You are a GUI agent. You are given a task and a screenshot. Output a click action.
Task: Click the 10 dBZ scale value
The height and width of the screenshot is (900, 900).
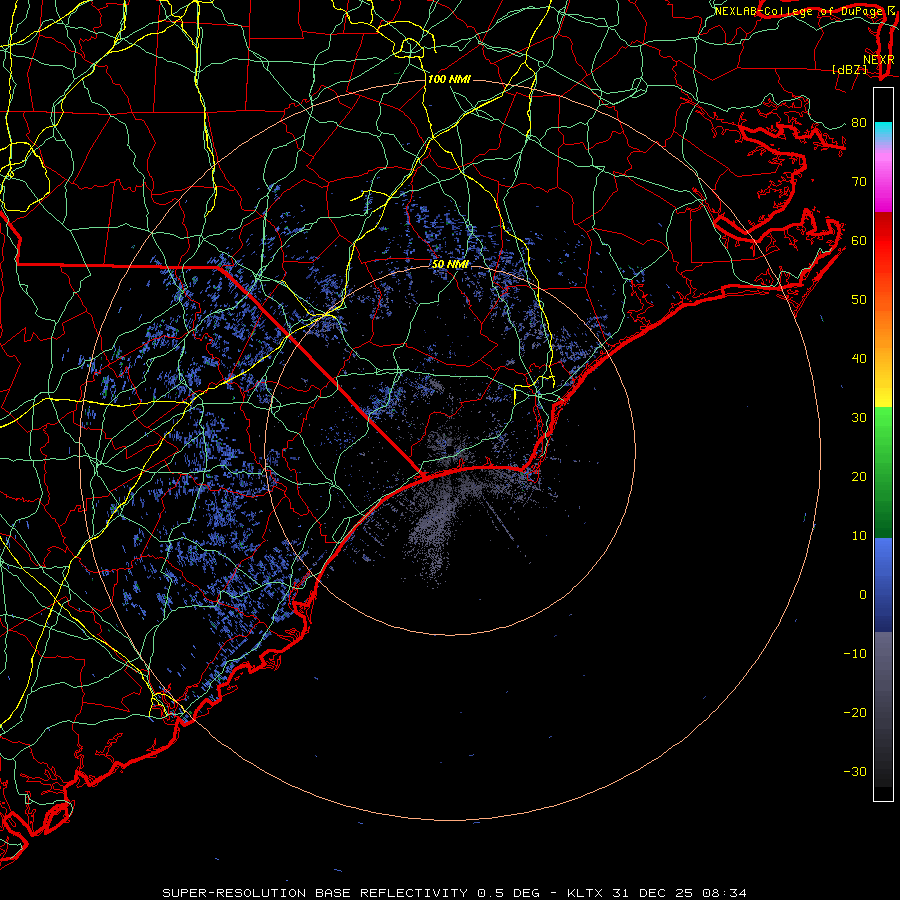(x=859, y=536)
